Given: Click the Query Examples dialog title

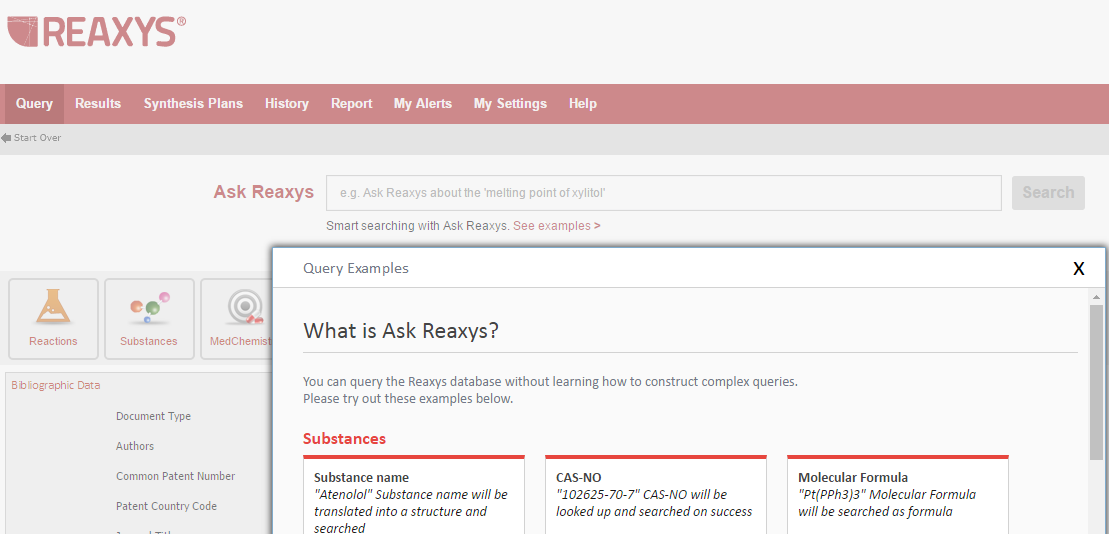Looking at the screenshot, I should [x=356, y=269].
